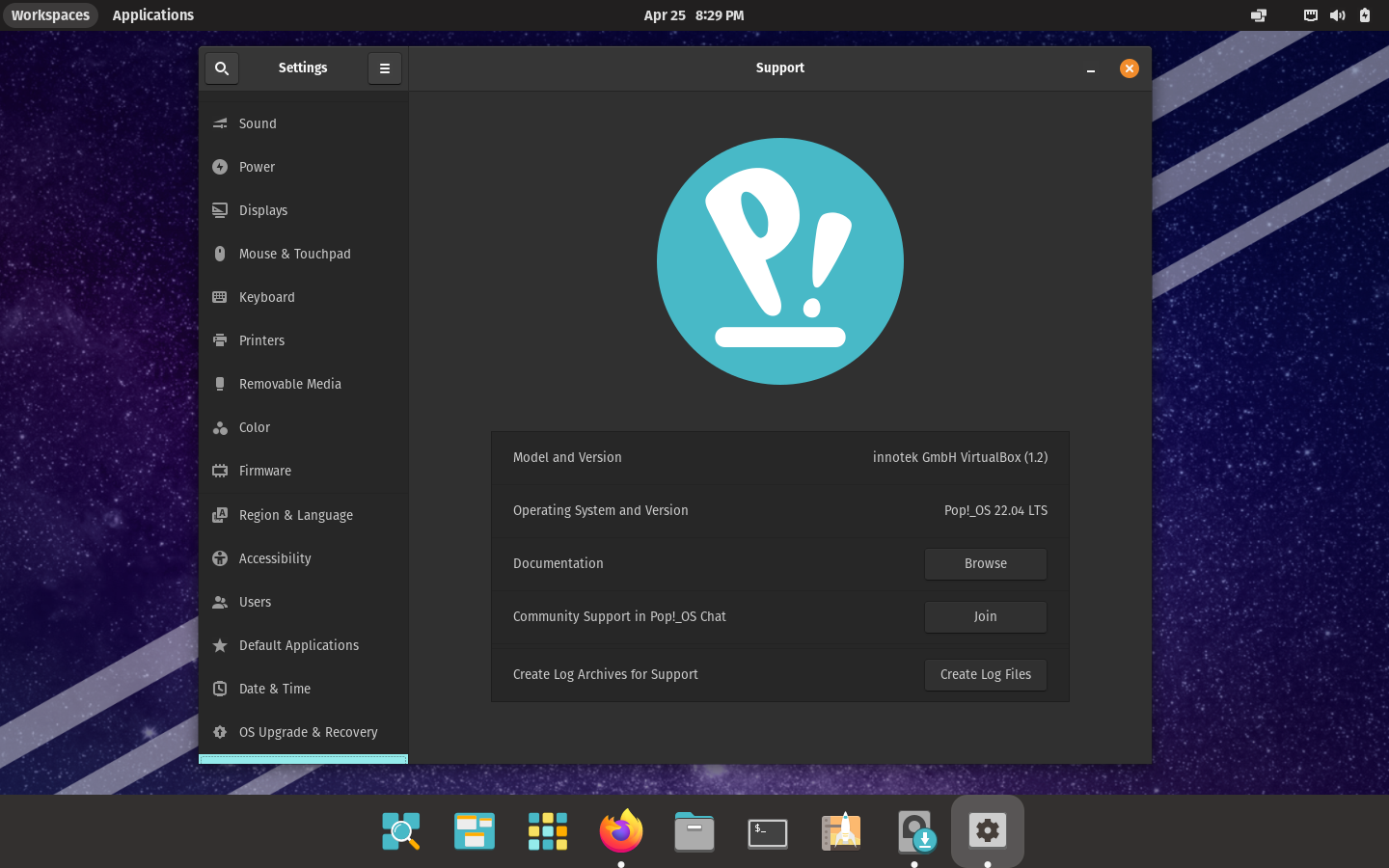Open the Workspaces overview
This screenshot has height=868, width=1389.
point(50,15)
